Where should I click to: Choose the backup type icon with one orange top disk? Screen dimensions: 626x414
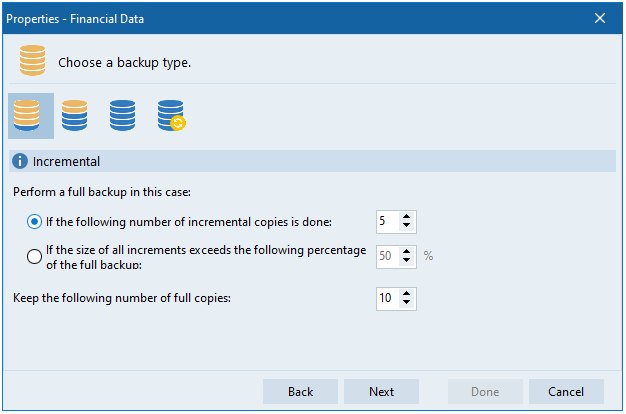tap(74, 116)
